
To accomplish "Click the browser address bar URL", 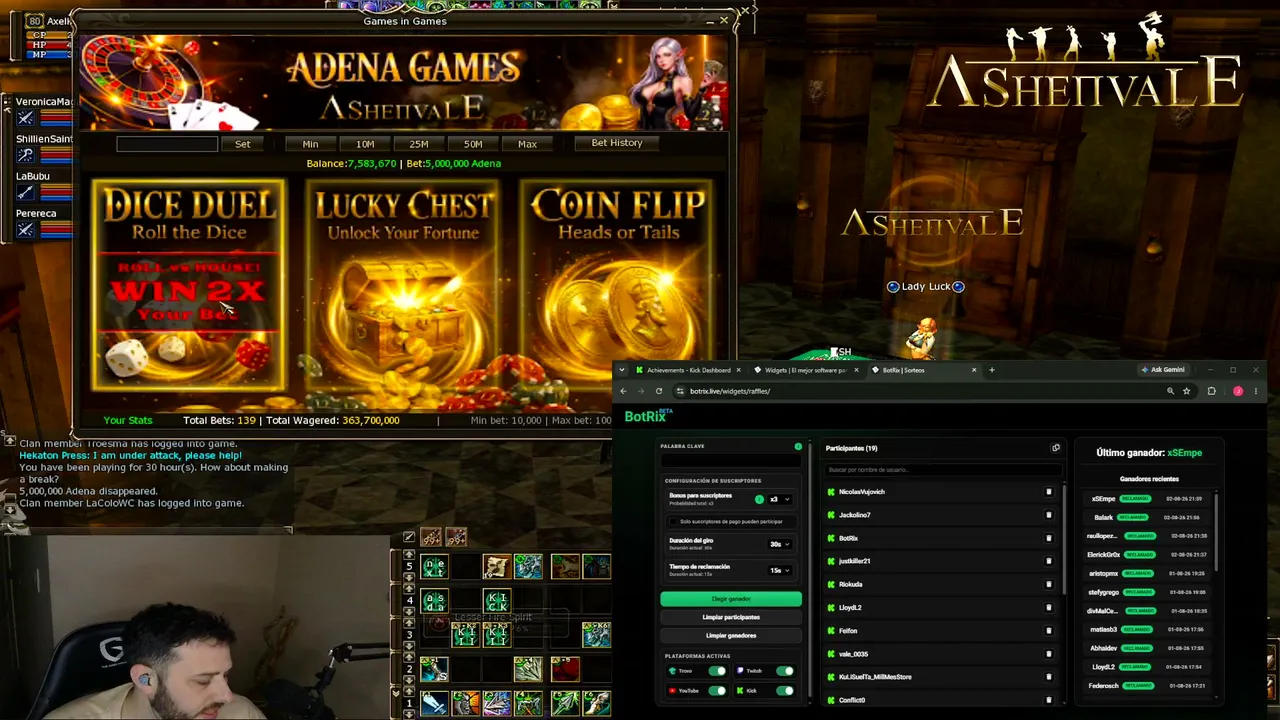I will pos(730,391).
